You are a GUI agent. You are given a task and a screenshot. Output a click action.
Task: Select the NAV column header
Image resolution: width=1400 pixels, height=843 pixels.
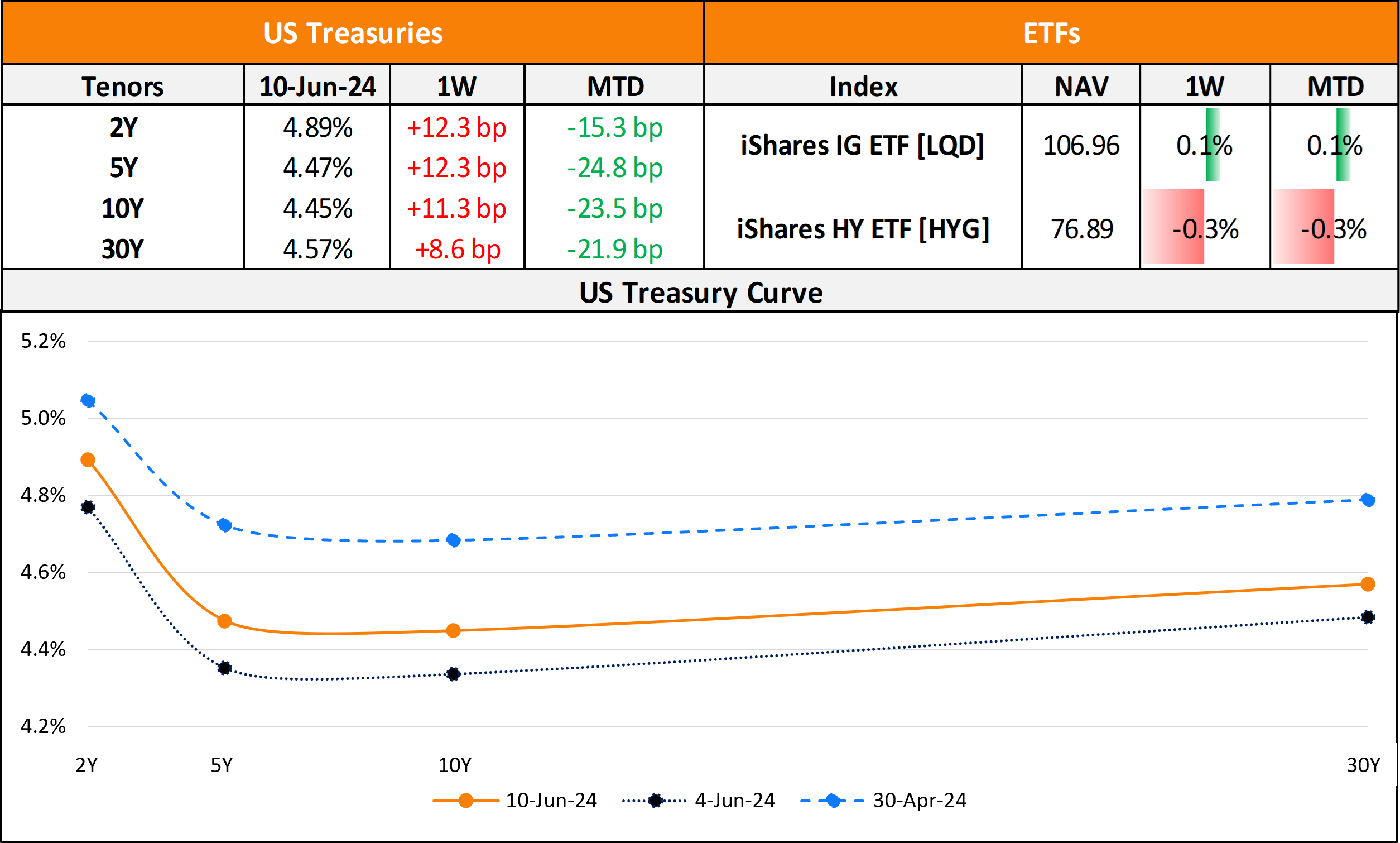point(1081,87)
